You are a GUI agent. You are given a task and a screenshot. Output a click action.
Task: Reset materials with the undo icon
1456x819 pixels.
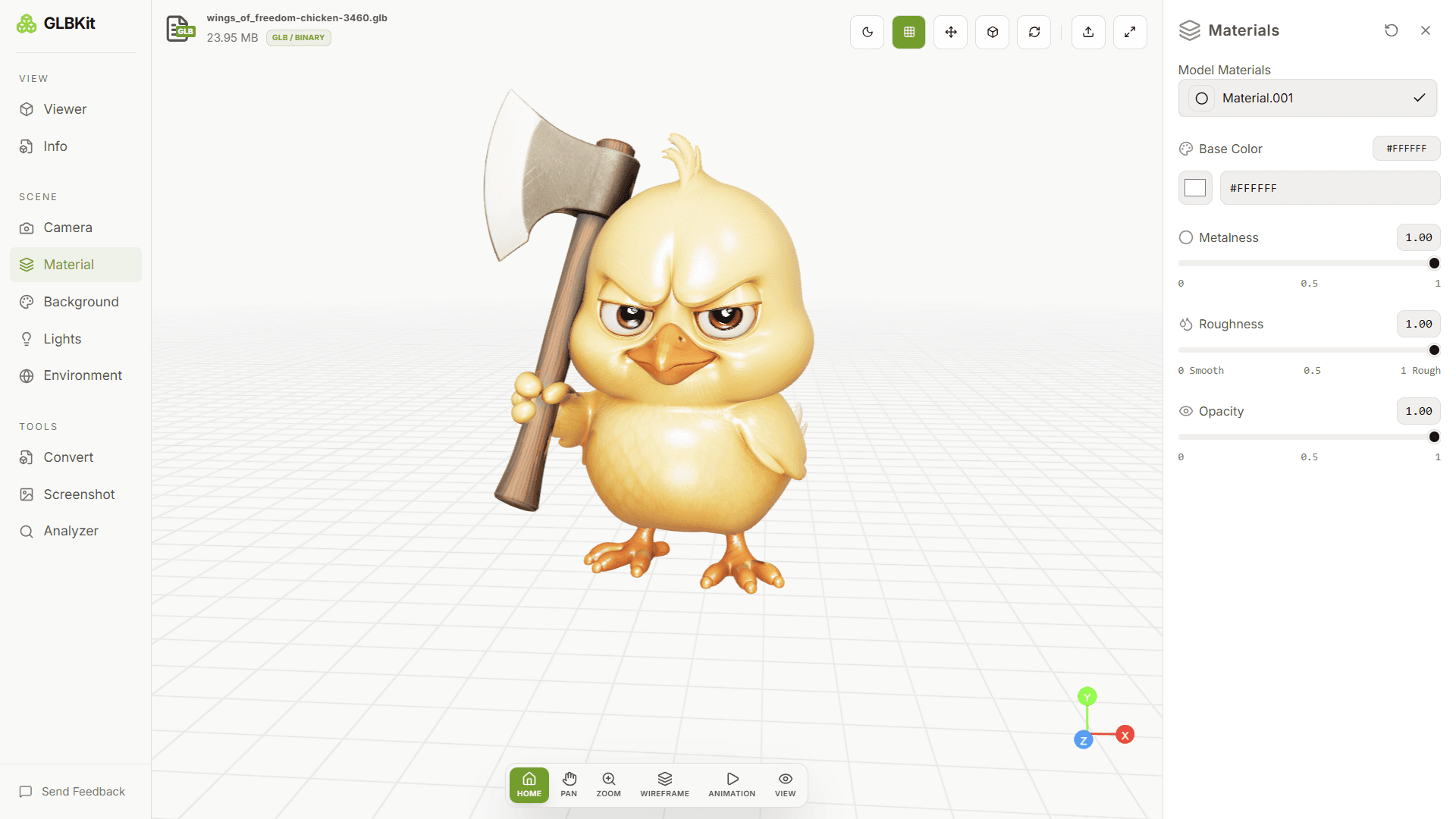pos(1391,30)
